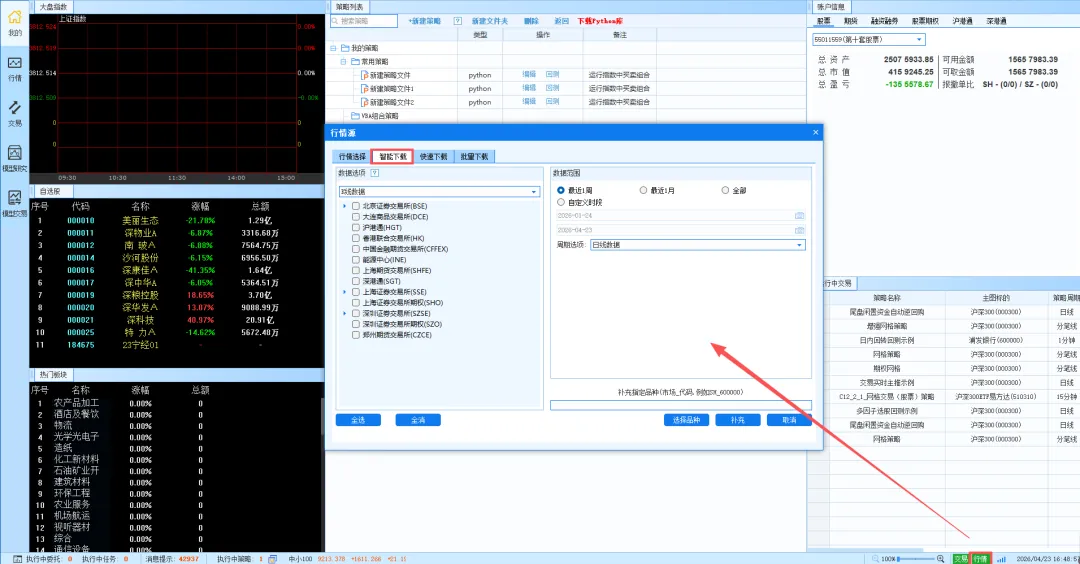Viewport: 1080px width, 564px height.
Task: Switch to 智能下载 tab
Action: coord(393,156)
